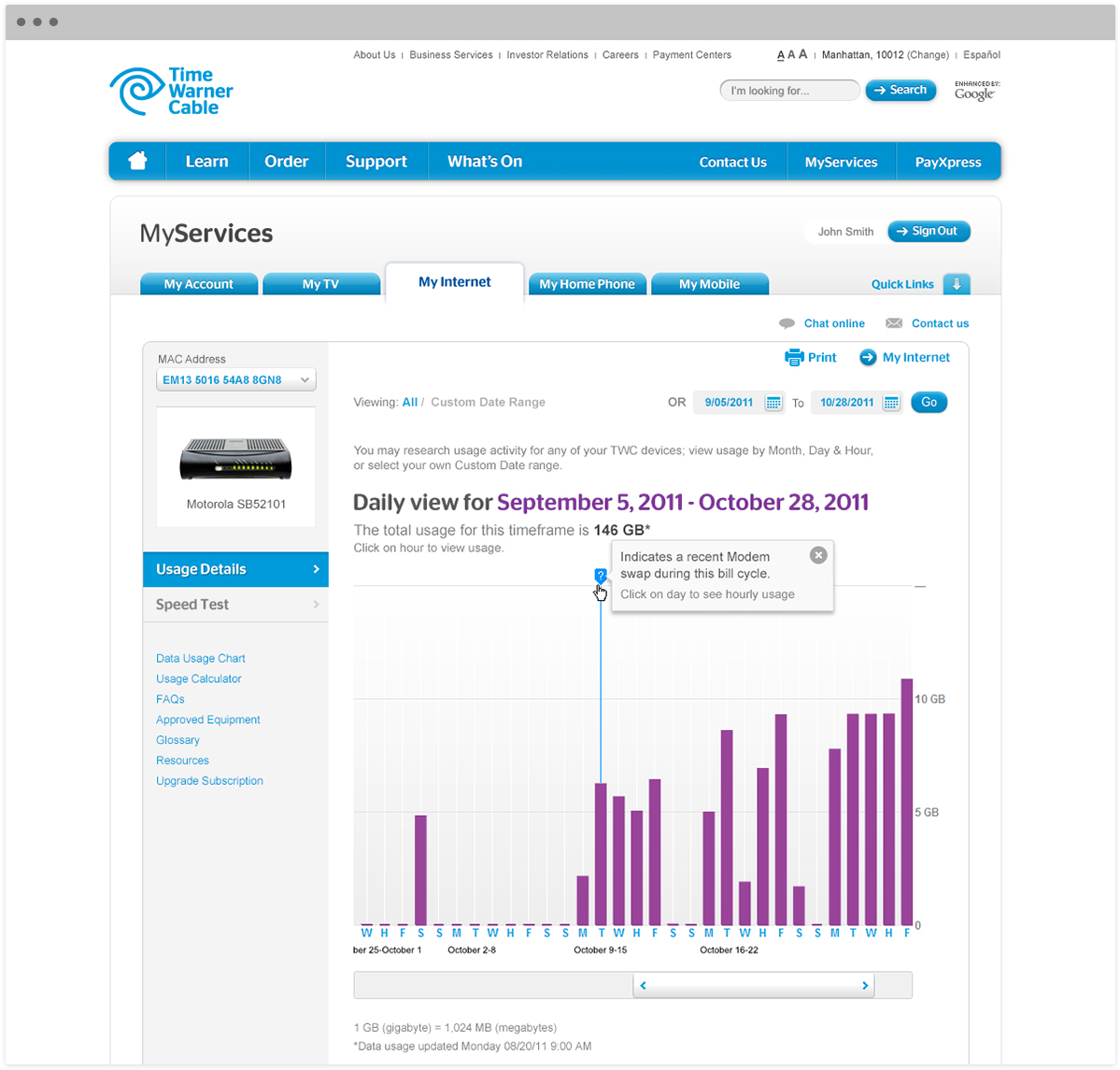The image size is (1120, 1070).
Task: Switch to My Home Phone tab
Action: pos(588,284)
